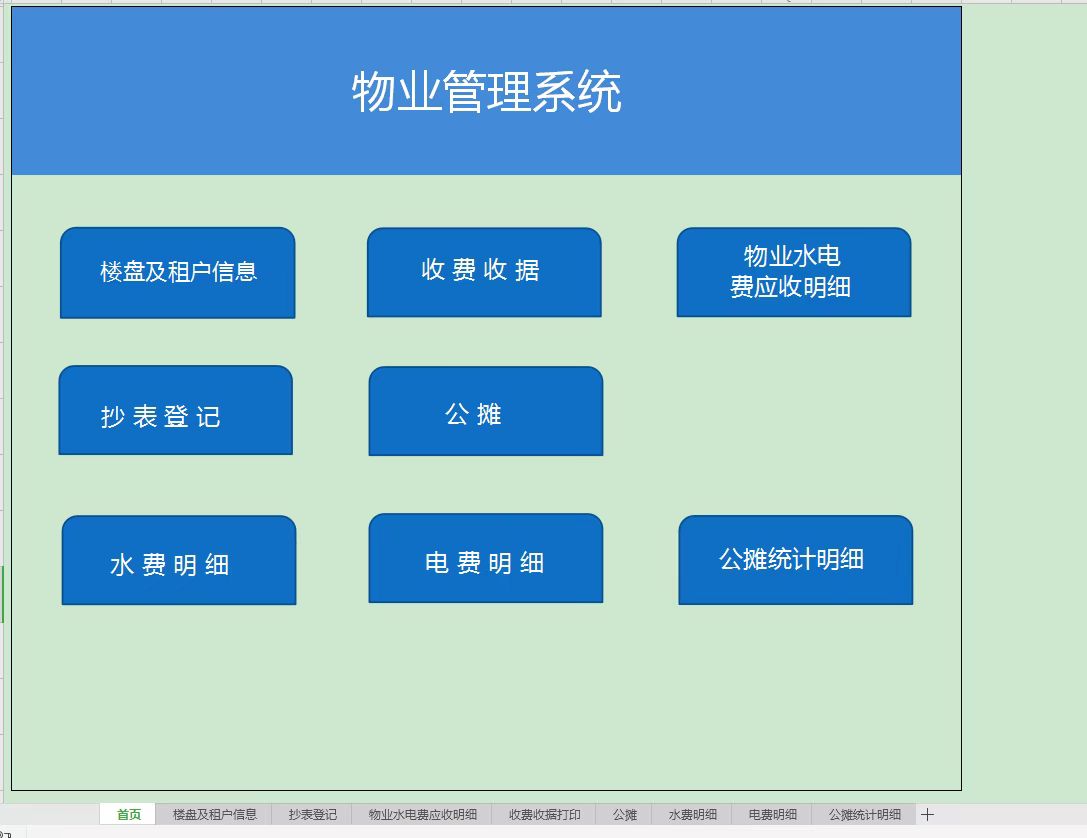
Task: Switch to the 公摊 sheet tab
Action: pos(625,813)
